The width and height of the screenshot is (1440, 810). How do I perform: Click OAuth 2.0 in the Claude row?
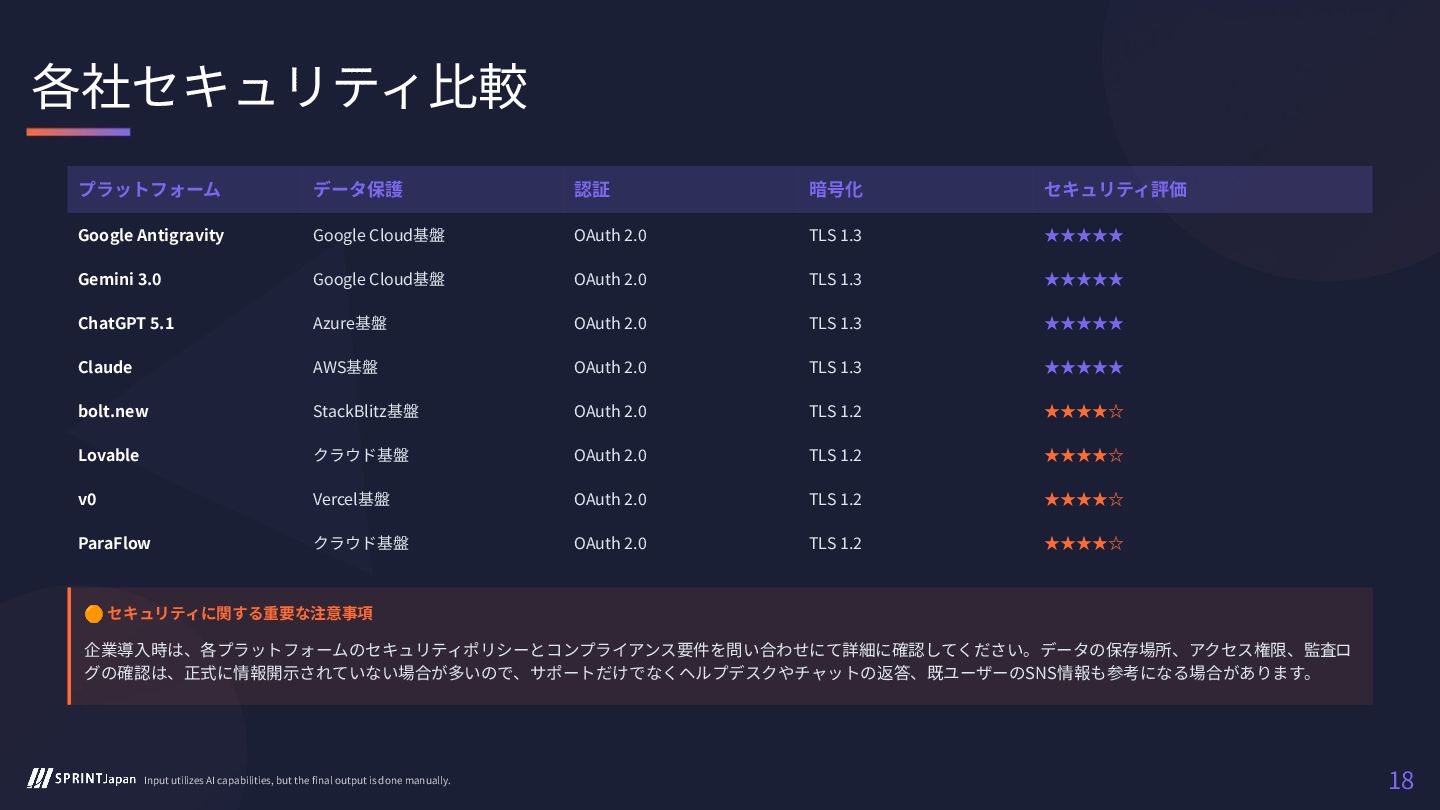[610, 367]
